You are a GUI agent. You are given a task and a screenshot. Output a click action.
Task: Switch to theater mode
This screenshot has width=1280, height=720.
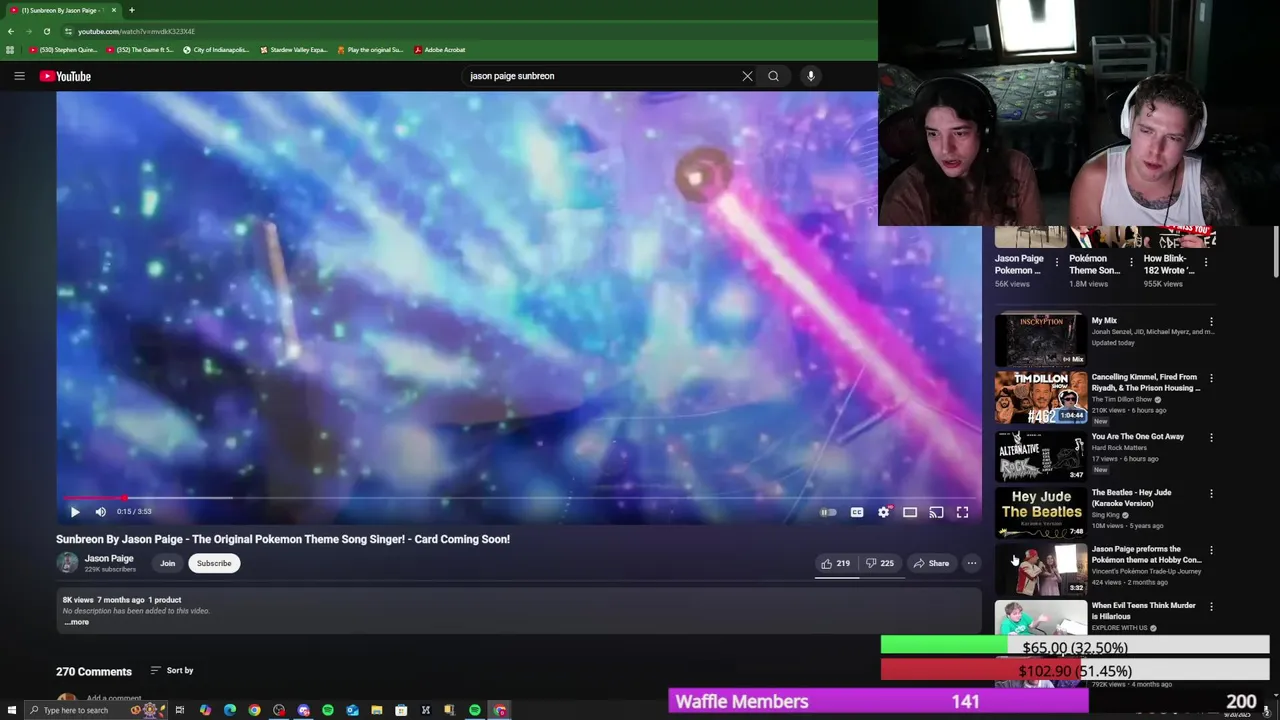(x=910, y=512)
